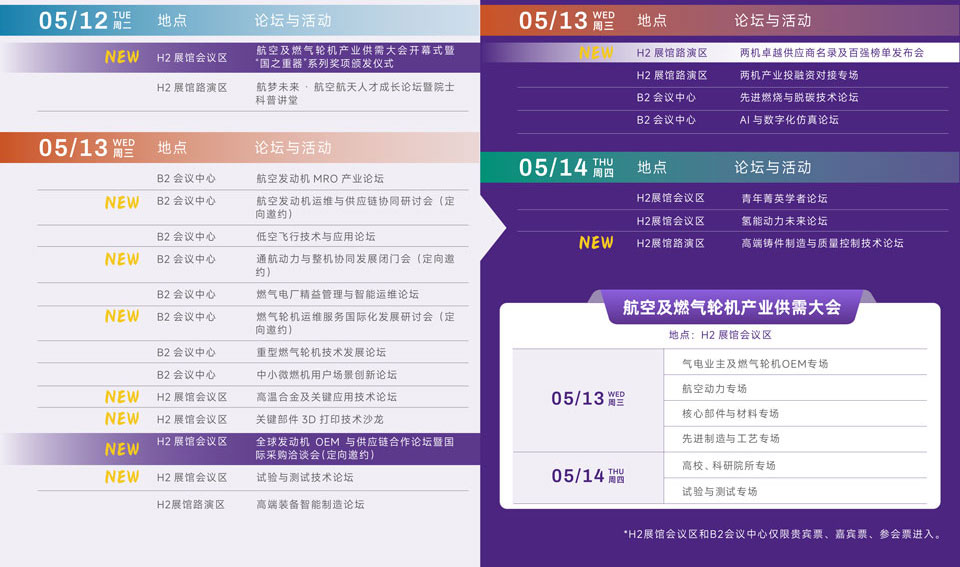Click the NEW badge beside 全球发动机 OEM 与供应链合作论坛

pyautogui.click(x=122, y=449)
